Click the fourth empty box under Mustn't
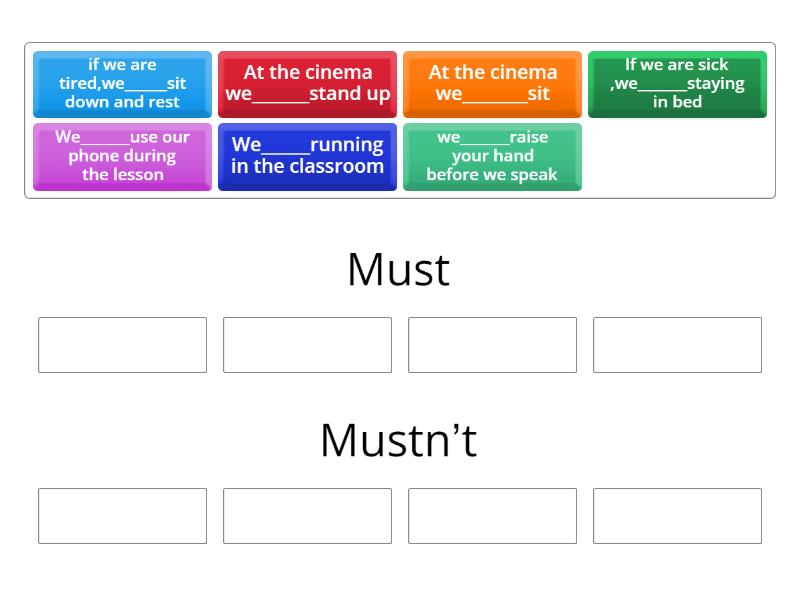 [x=677, y=515]
